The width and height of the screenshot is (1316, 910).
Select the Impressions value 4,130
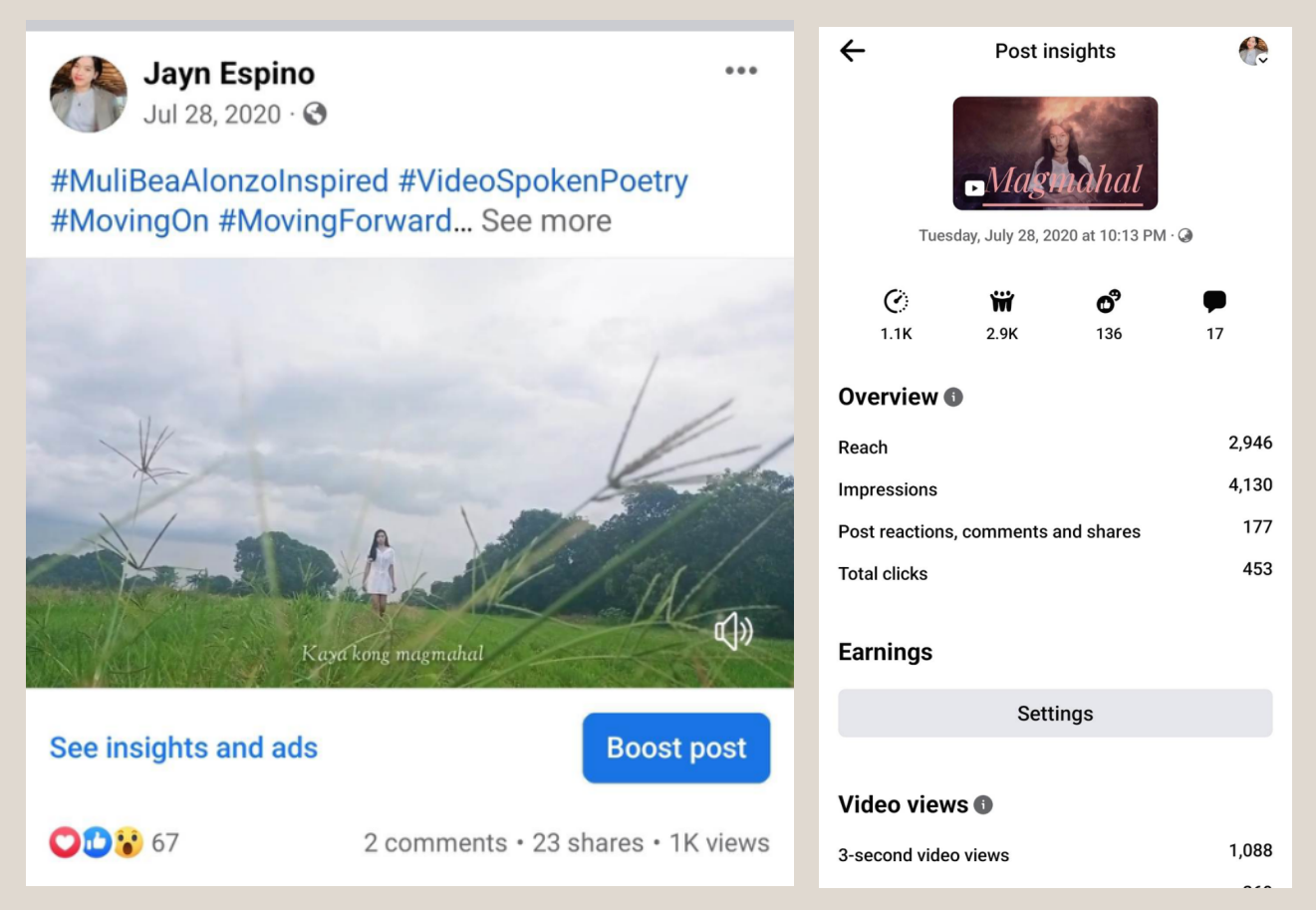tap(1250, 484)
